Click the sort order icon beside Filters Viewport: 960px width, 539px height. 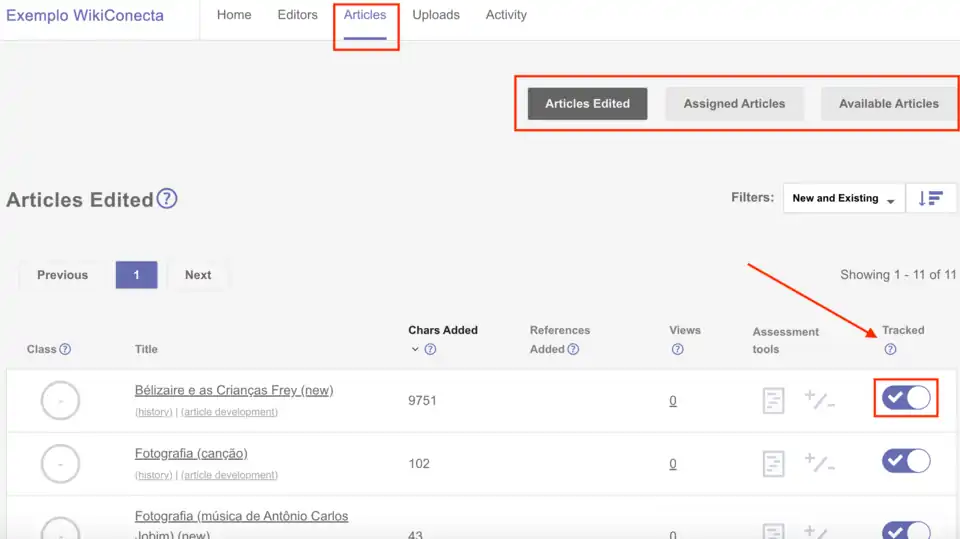[930, 198]
